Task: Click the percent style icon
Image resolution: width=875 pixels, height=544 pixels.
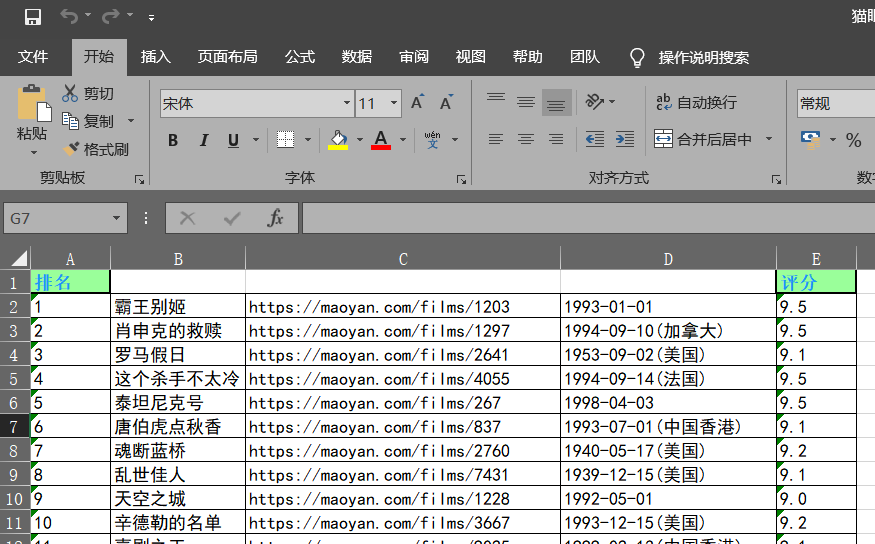Action: (853, 140)
